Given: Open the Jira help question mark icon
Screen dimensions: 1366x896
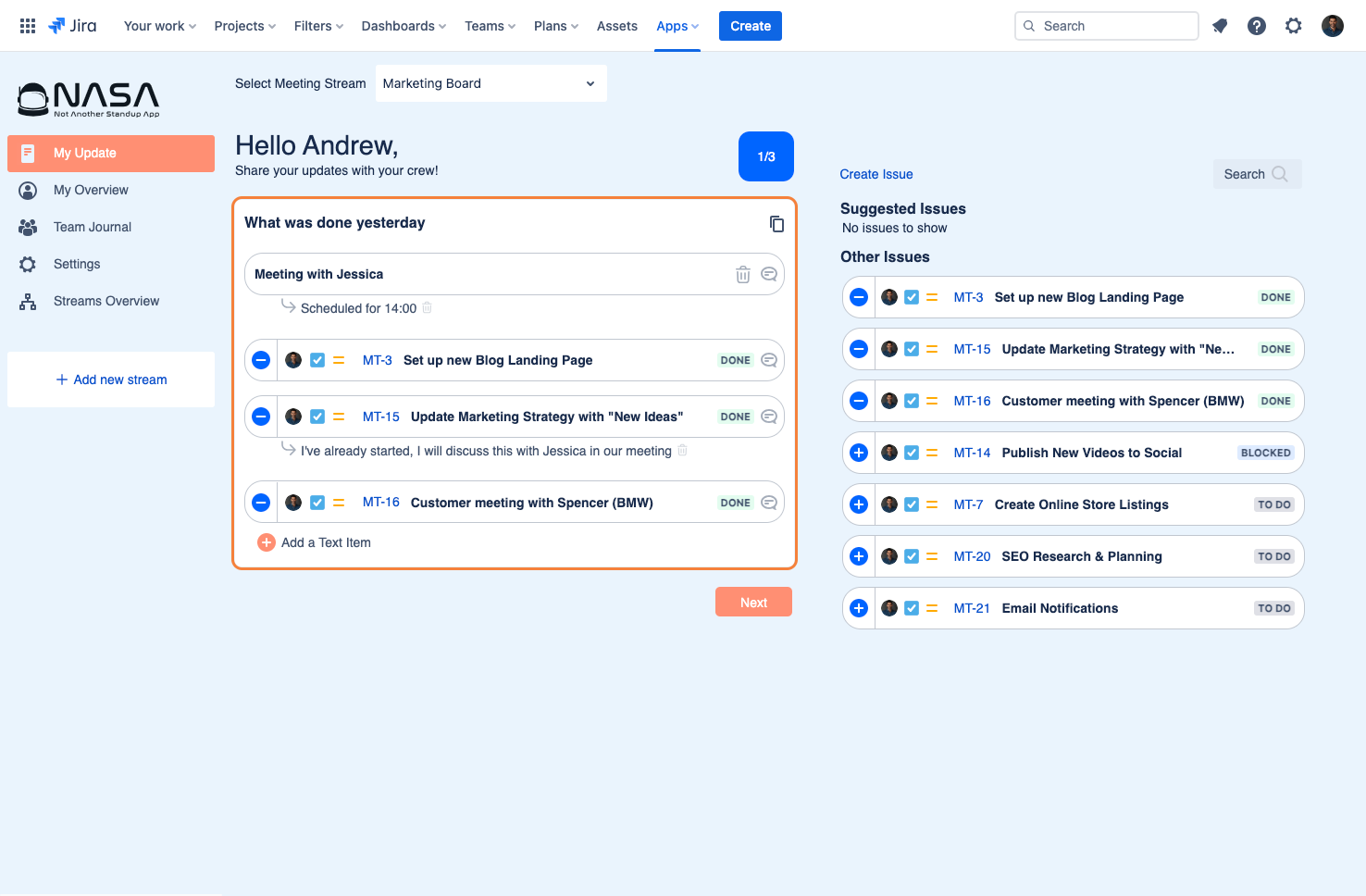Looking at the screenshot, I should pos(1257,26).
